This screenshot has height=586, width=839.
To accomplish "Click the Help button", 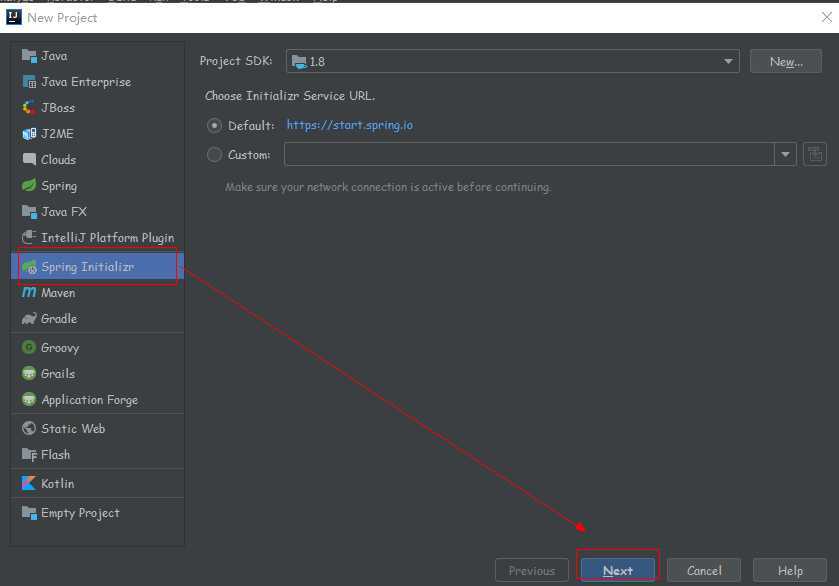I will point(790,570).
